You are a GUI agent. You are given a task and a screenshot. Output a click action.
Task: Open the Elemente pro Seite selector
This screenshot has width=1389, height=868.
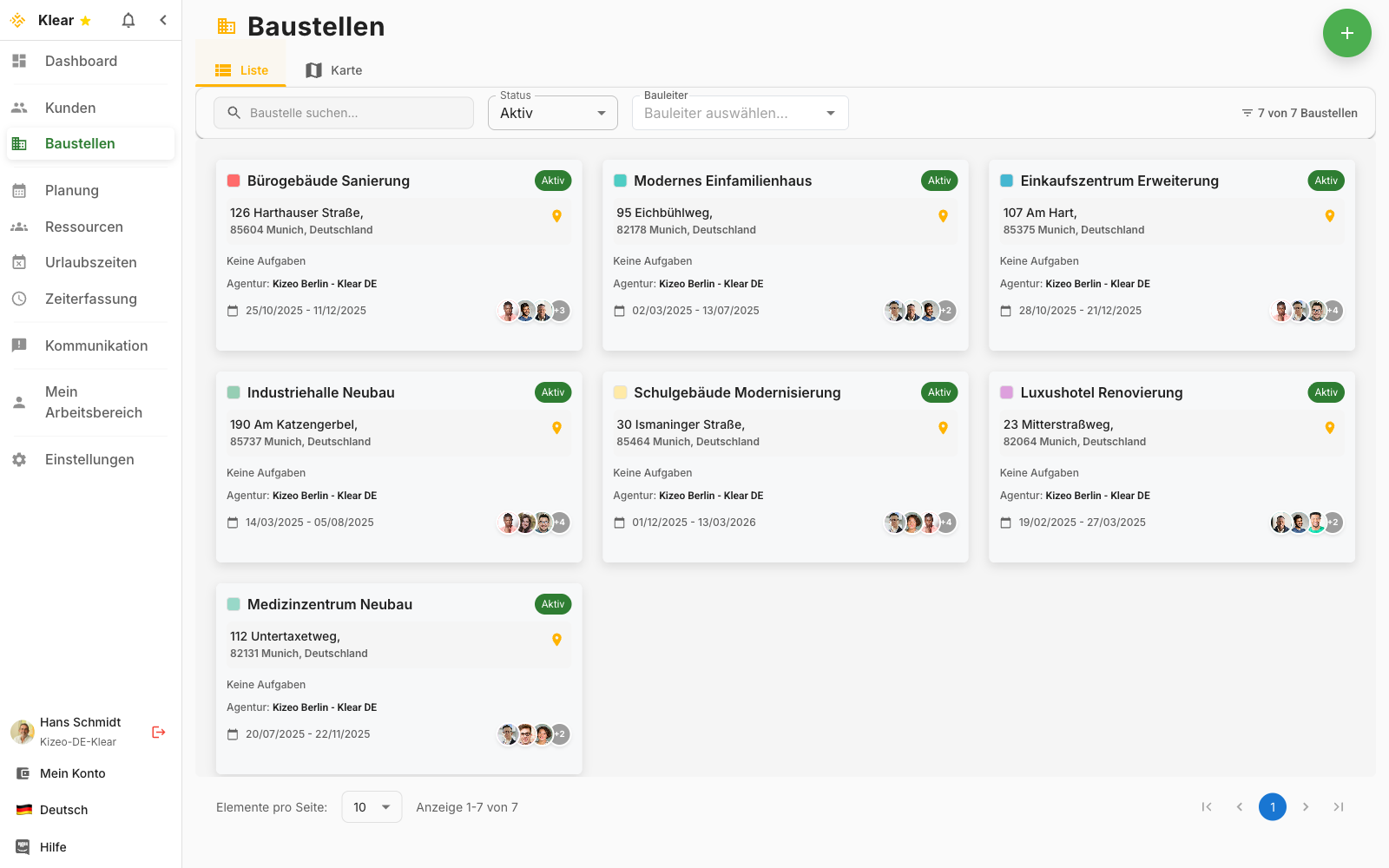click(372, 806)
